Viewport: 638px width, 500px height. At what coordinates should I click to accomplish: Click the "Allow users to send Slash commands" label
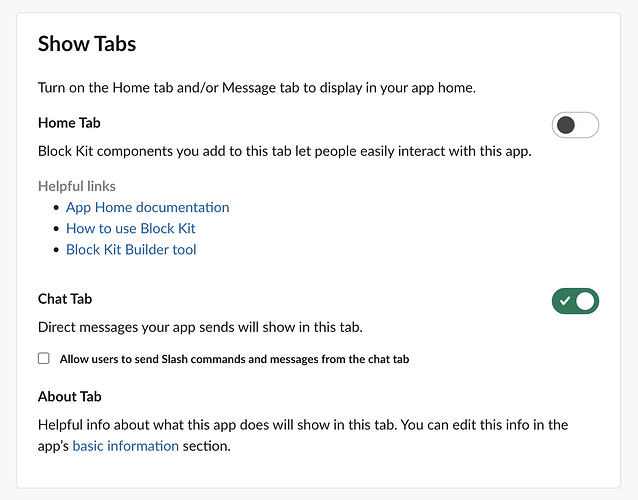point(234,358)
